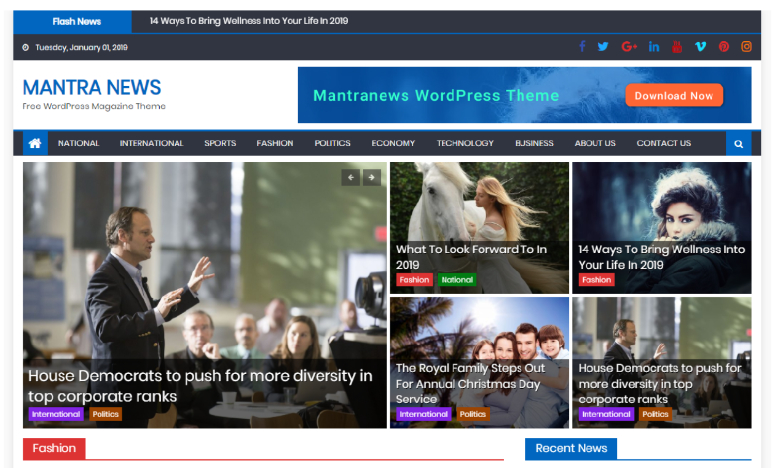Viewport: 775px width, 468px height.
Task: Open the Fashion menu item
Action: coord(275,143)
